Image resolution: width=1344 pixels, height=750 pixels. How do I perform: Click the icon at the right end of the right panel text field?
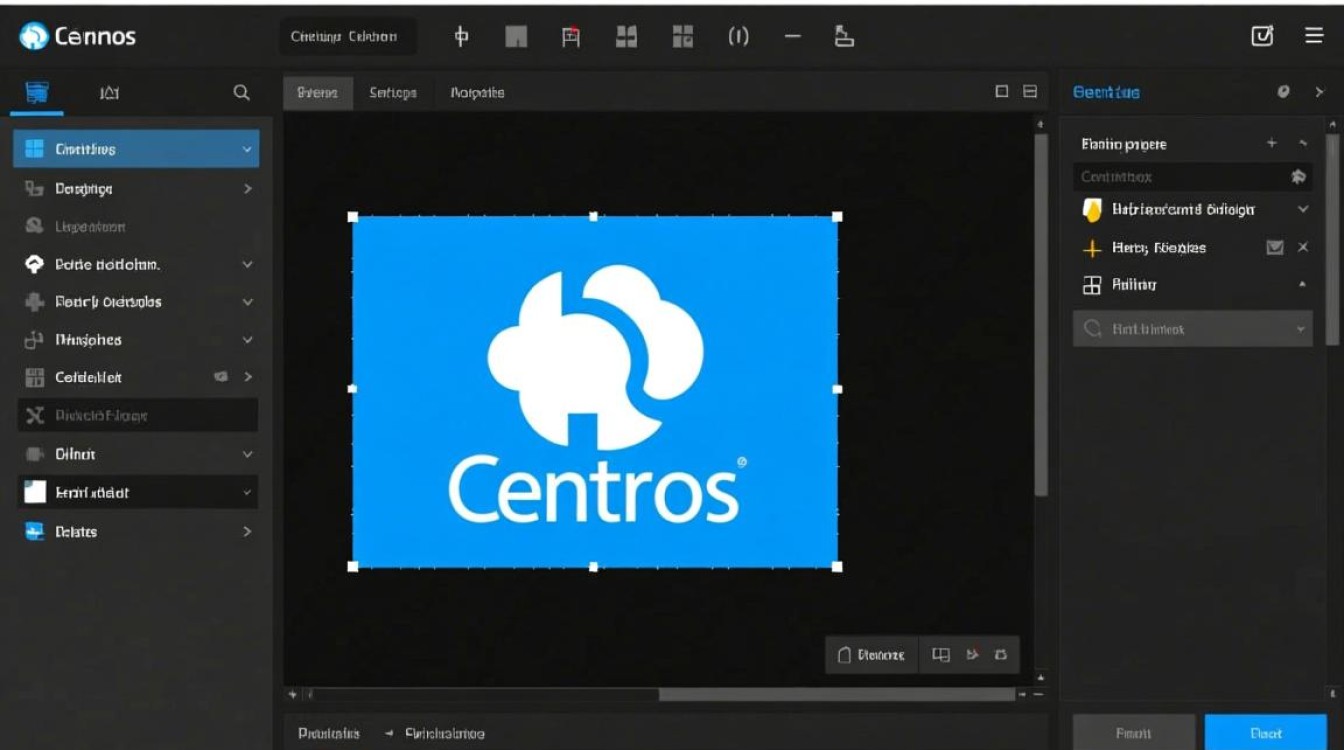coord(1298,177)
